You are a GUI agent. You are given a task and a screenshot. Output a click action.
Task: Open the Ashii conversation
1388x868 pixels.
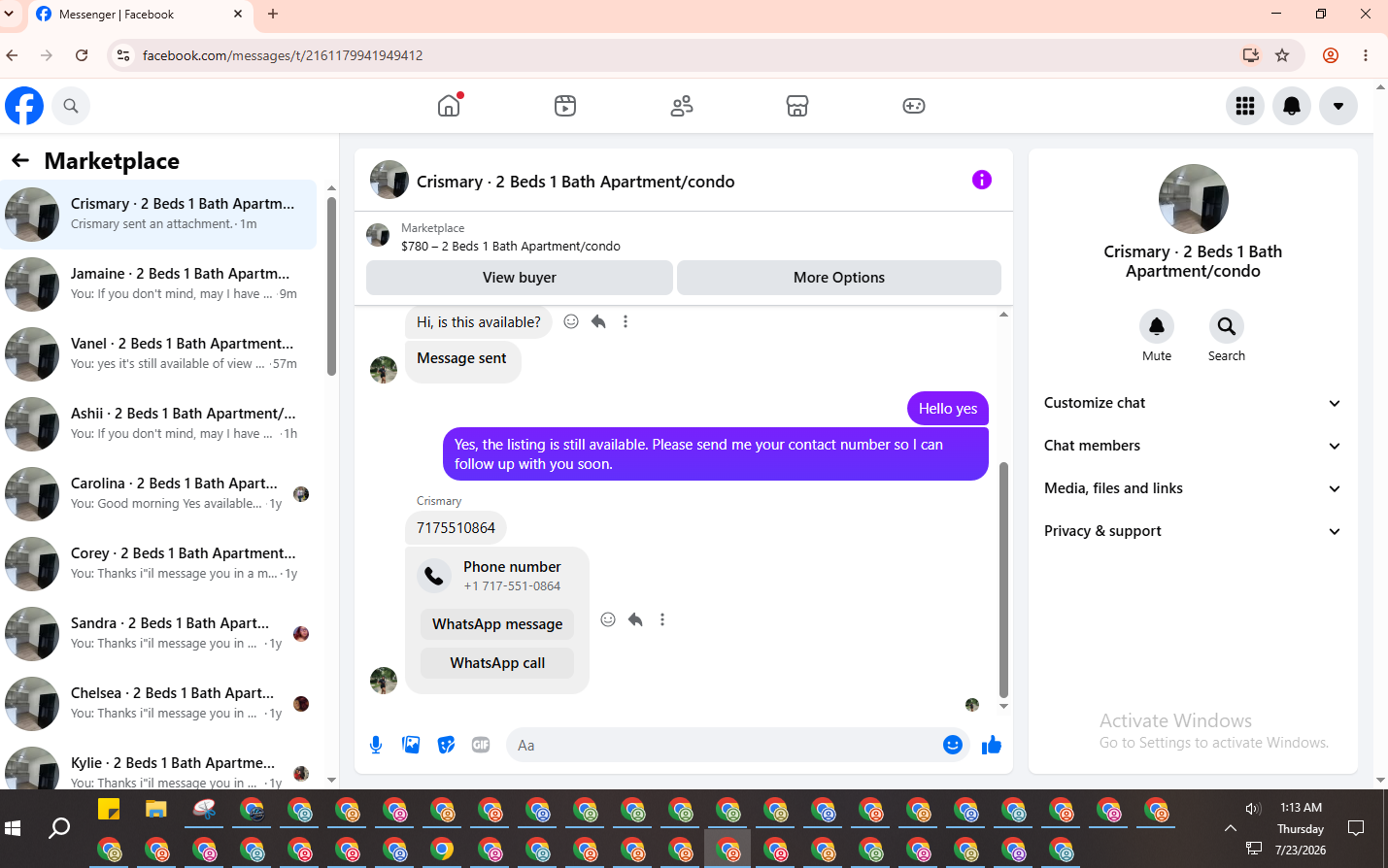159,424
